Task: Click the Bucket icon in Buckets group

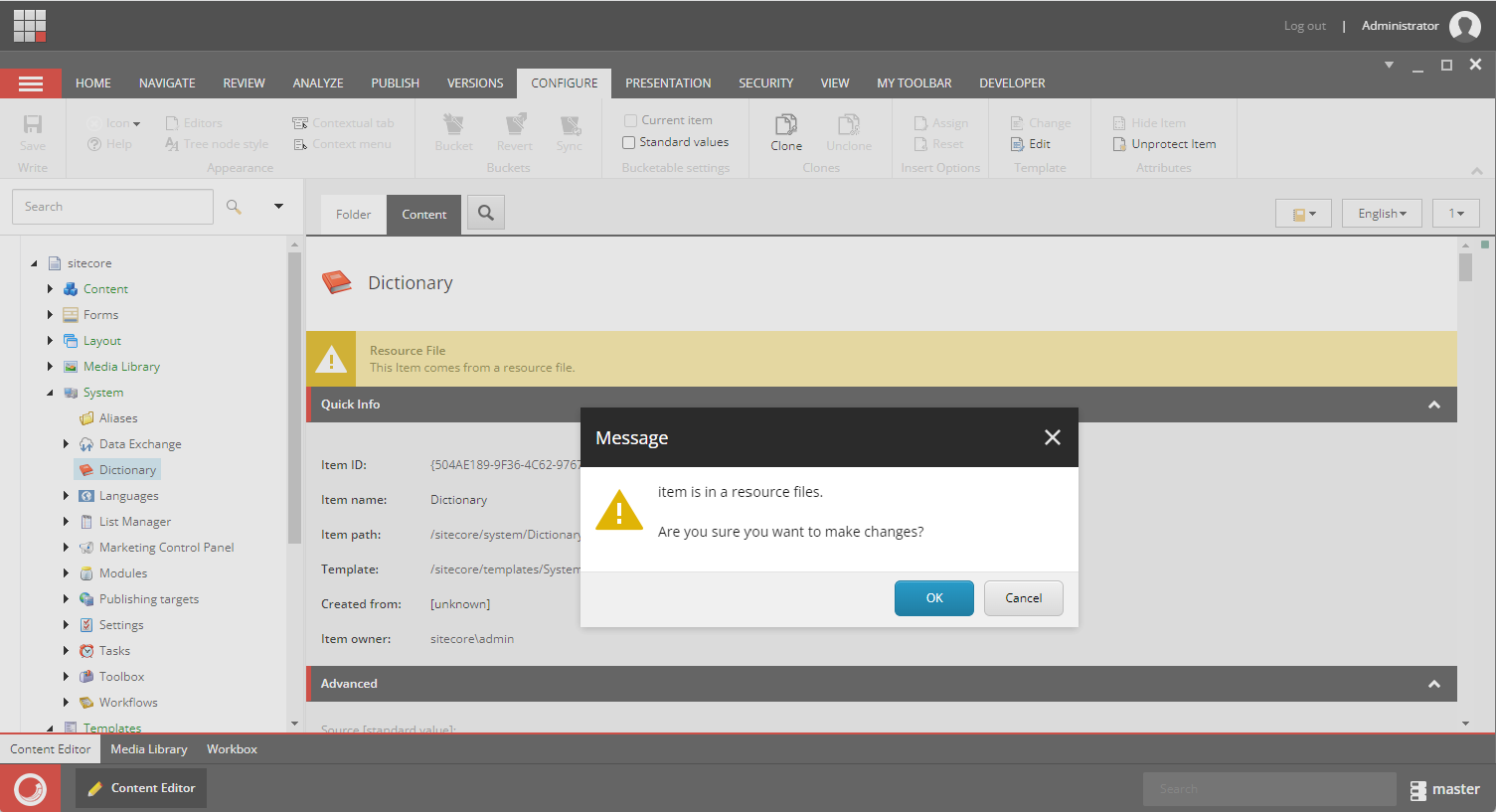Action: click(x=453, y=124)
